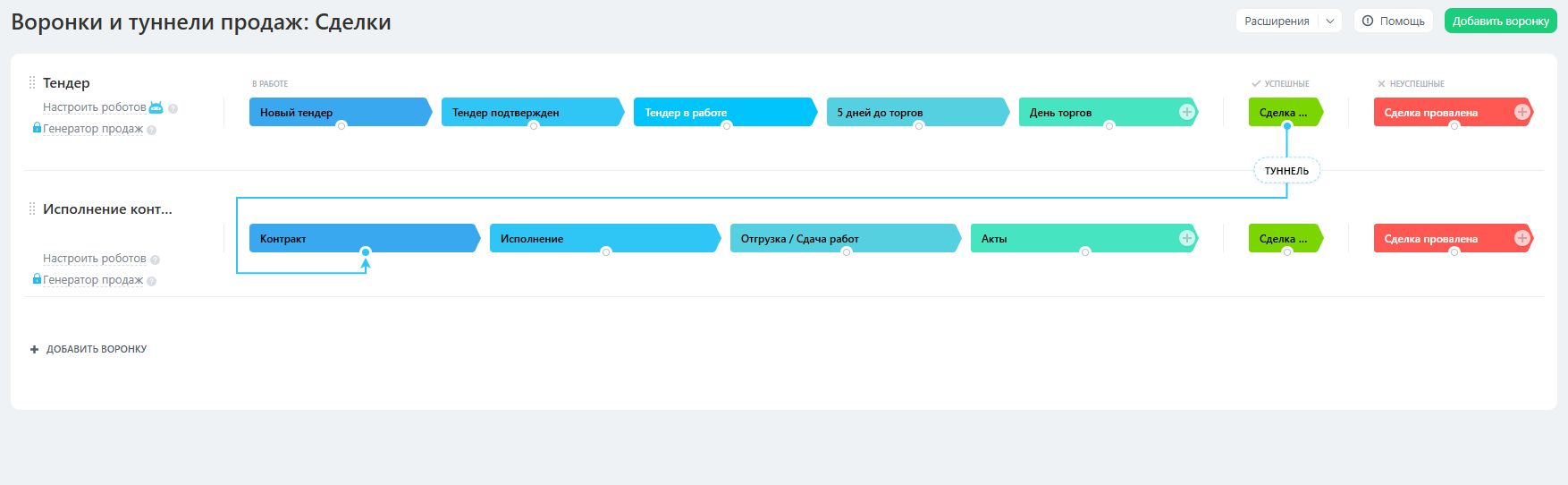Click the robot icon beside Тендер's Настроить роботов
Screen dimensions: 1568x485
pos(156,107)
